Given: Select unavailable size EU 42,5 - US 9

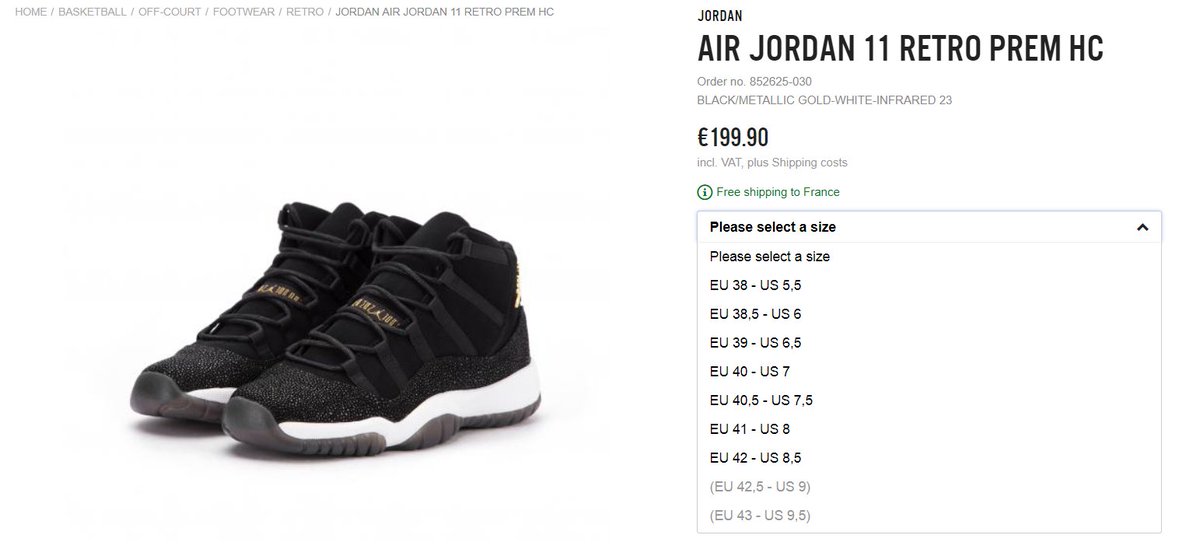Looking at the screenshot, I should pyautogui.click(x=929, y=487).
